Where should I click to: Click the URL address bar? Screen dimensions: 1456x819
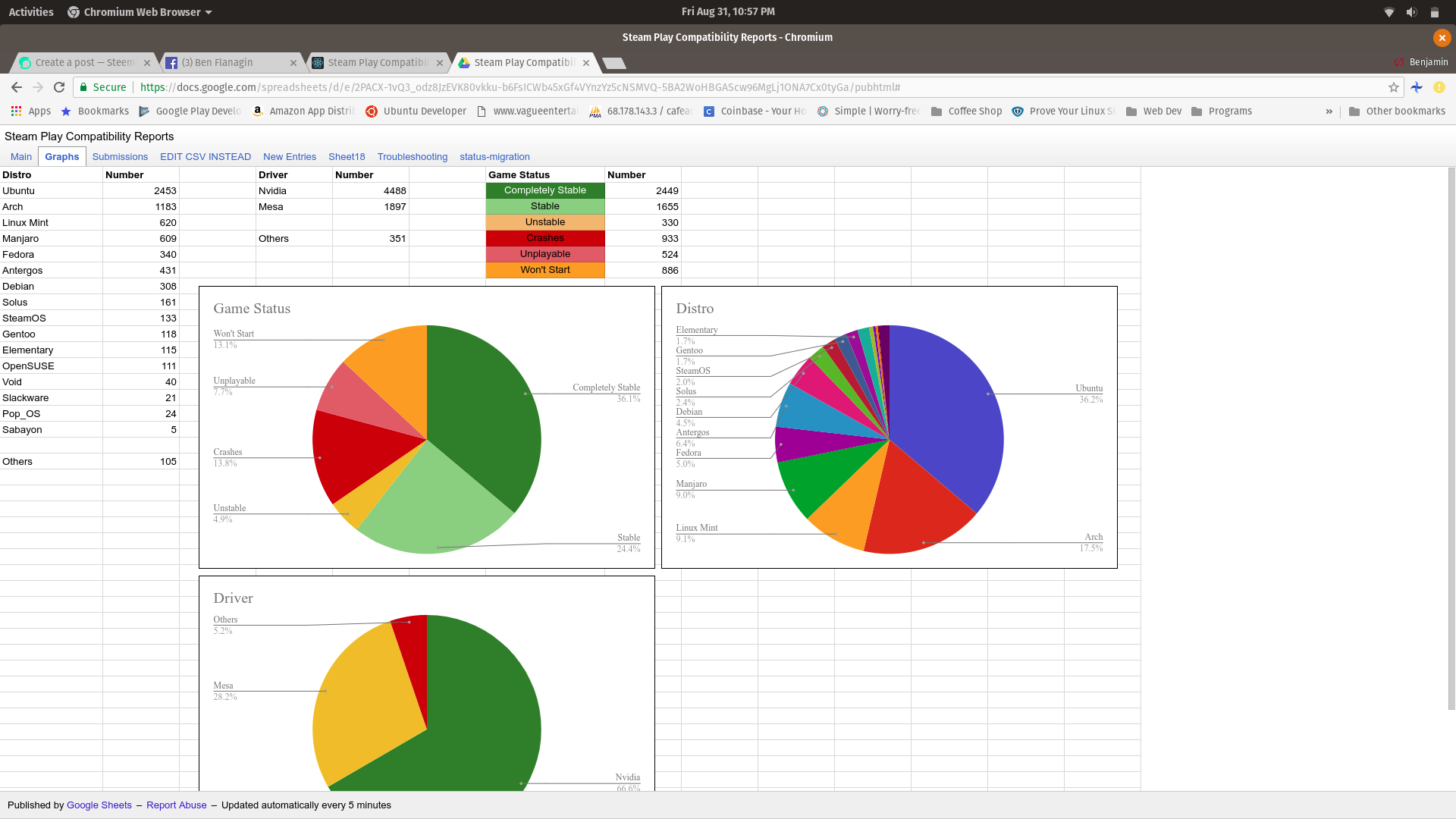682,87
